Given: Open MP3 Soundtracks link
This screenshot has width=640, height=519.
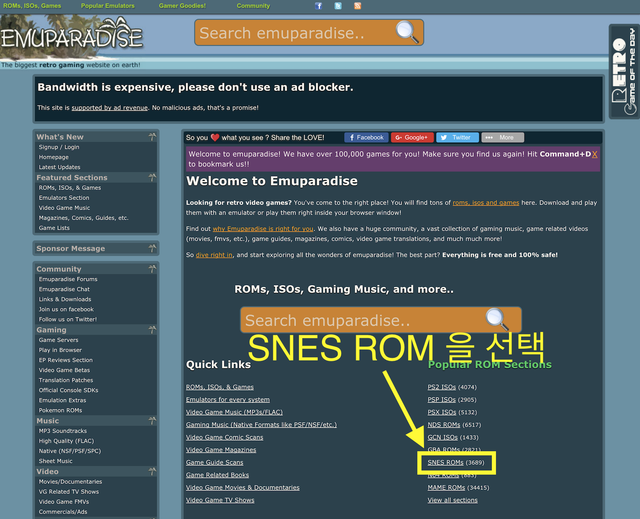Looking at the screenshot, I should pos(63,431).
